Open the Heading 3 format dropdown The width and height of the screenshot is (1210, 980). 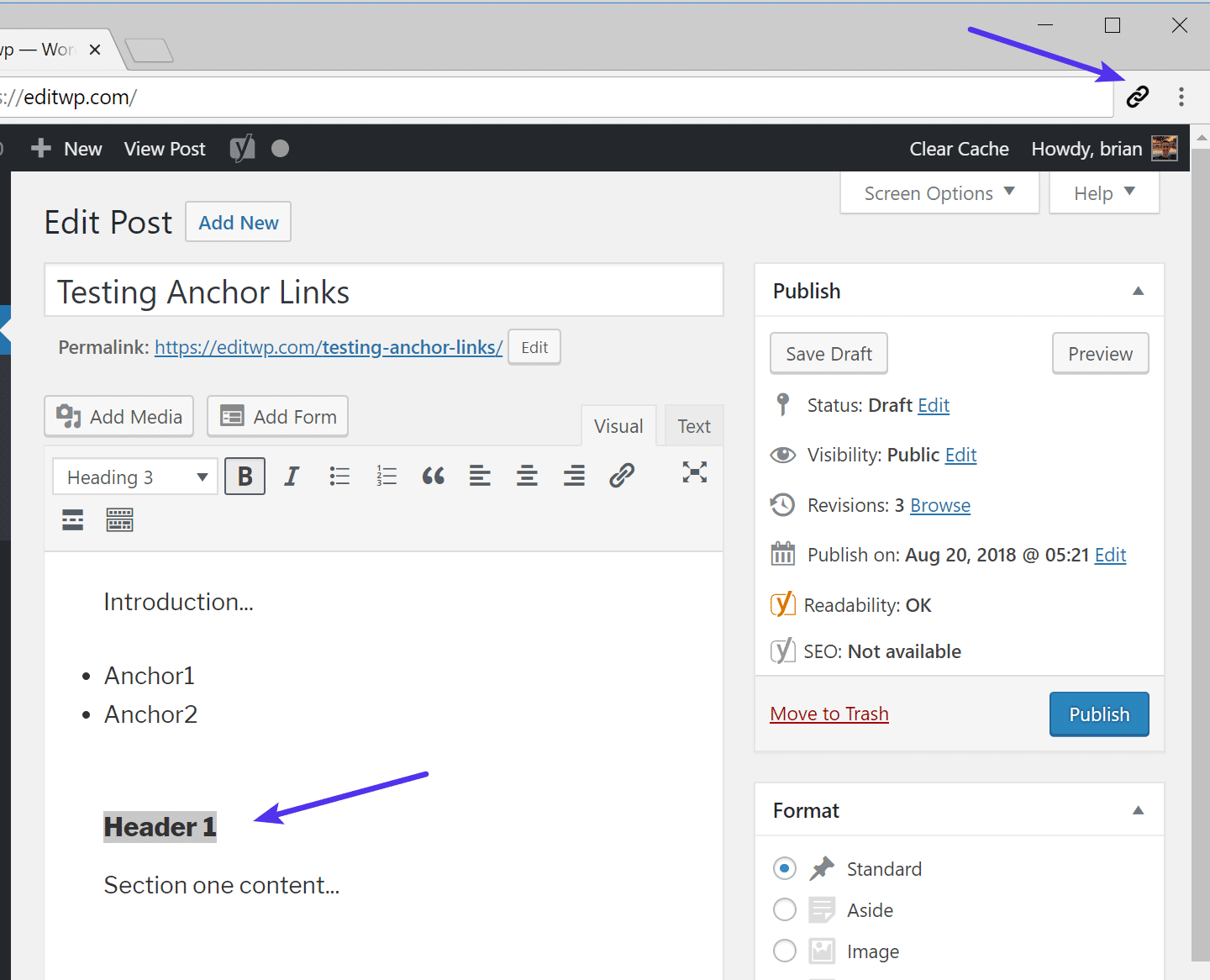134,476
